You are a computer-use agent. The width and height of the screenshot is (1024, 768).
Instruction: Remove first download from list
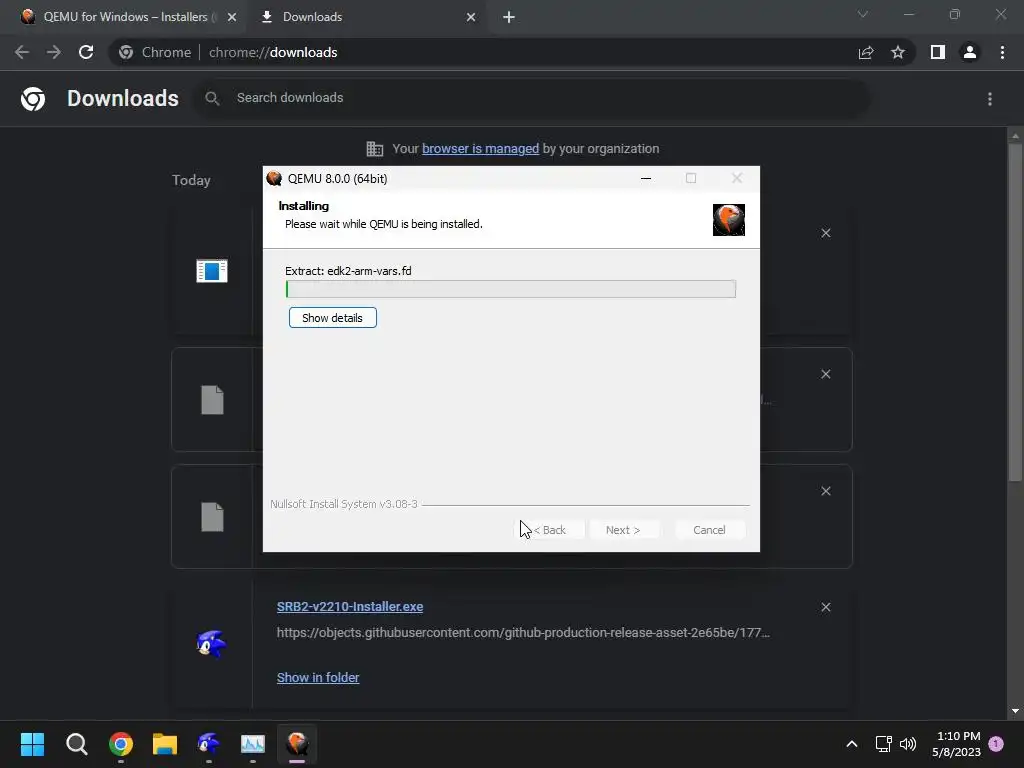[x=825, y=233]
